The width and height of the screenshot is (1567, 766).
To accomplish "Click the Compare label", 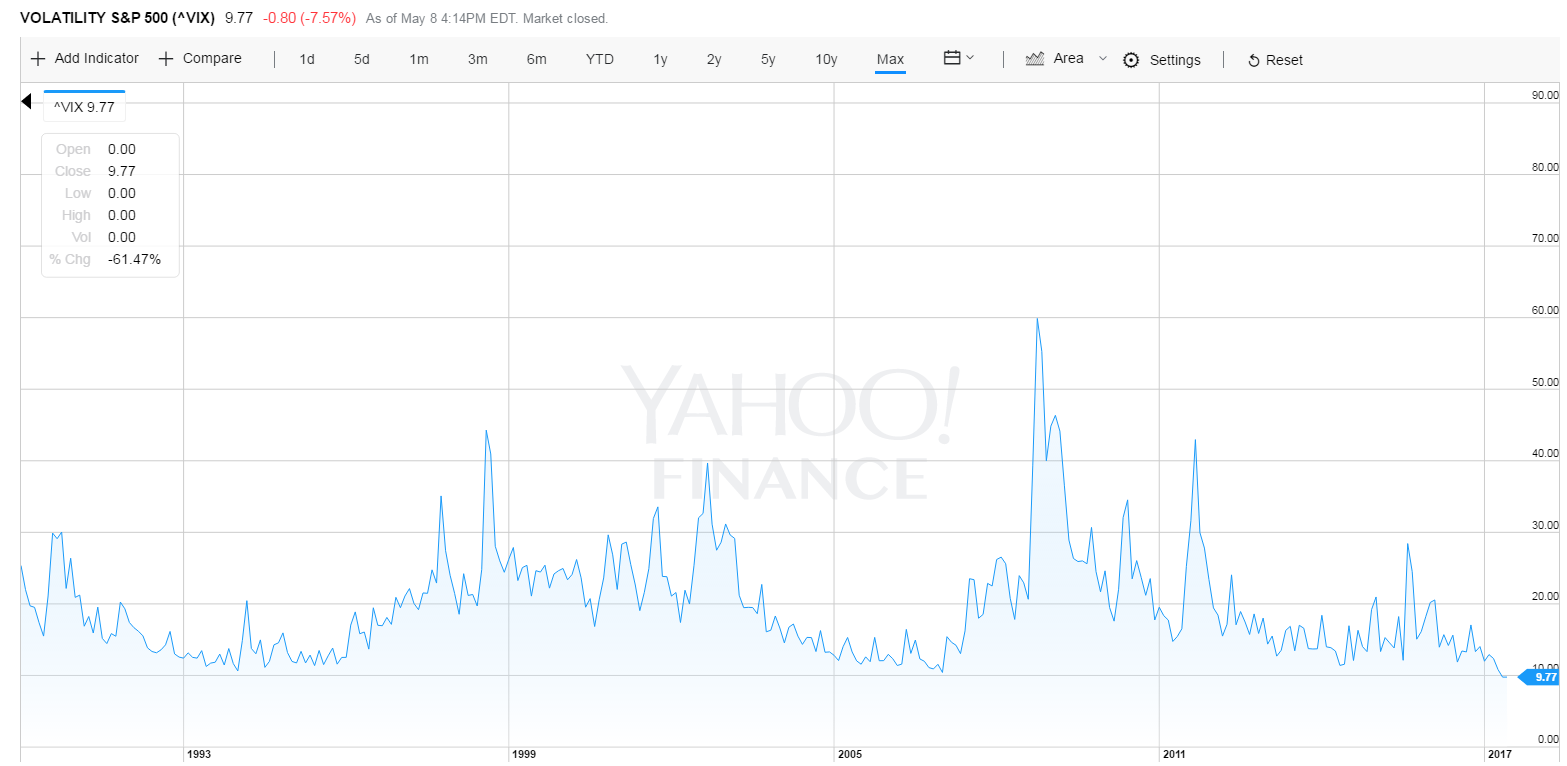I will coord(212,58).
